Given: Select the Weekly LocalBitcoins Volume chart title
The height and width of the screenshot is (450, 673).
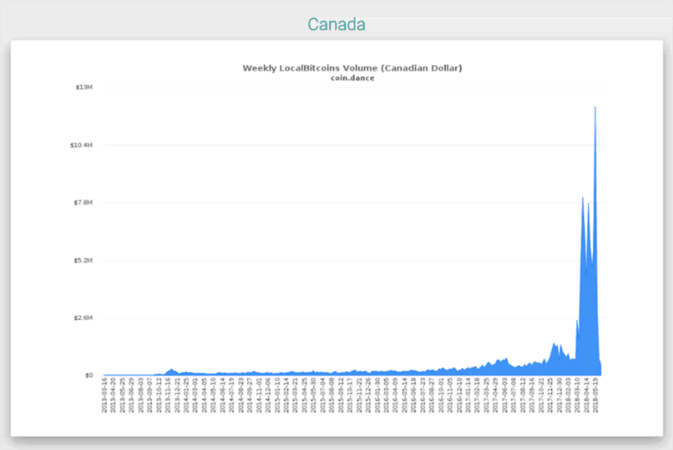Looking at the screenshot, I should (x=352, y=68).
